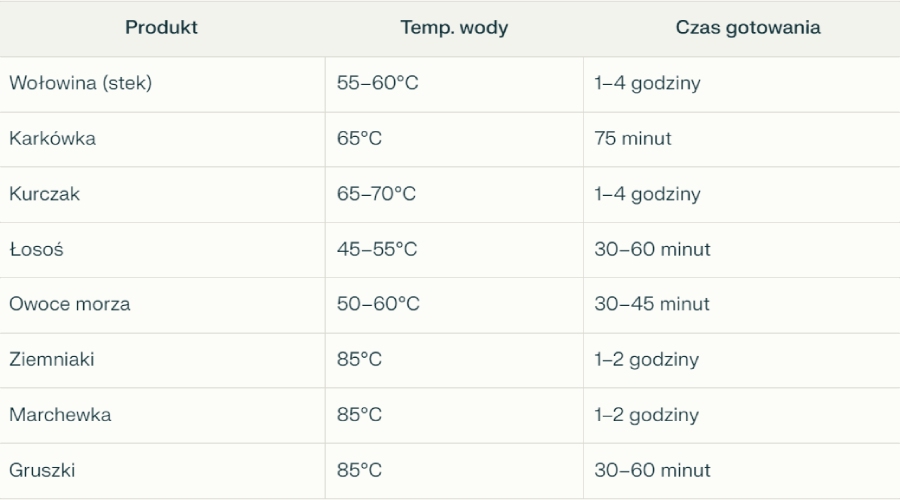Viewport: 900px width, 500px height.
Task: Select the 45–55°C temperature cell
Action: pos(377,249)
